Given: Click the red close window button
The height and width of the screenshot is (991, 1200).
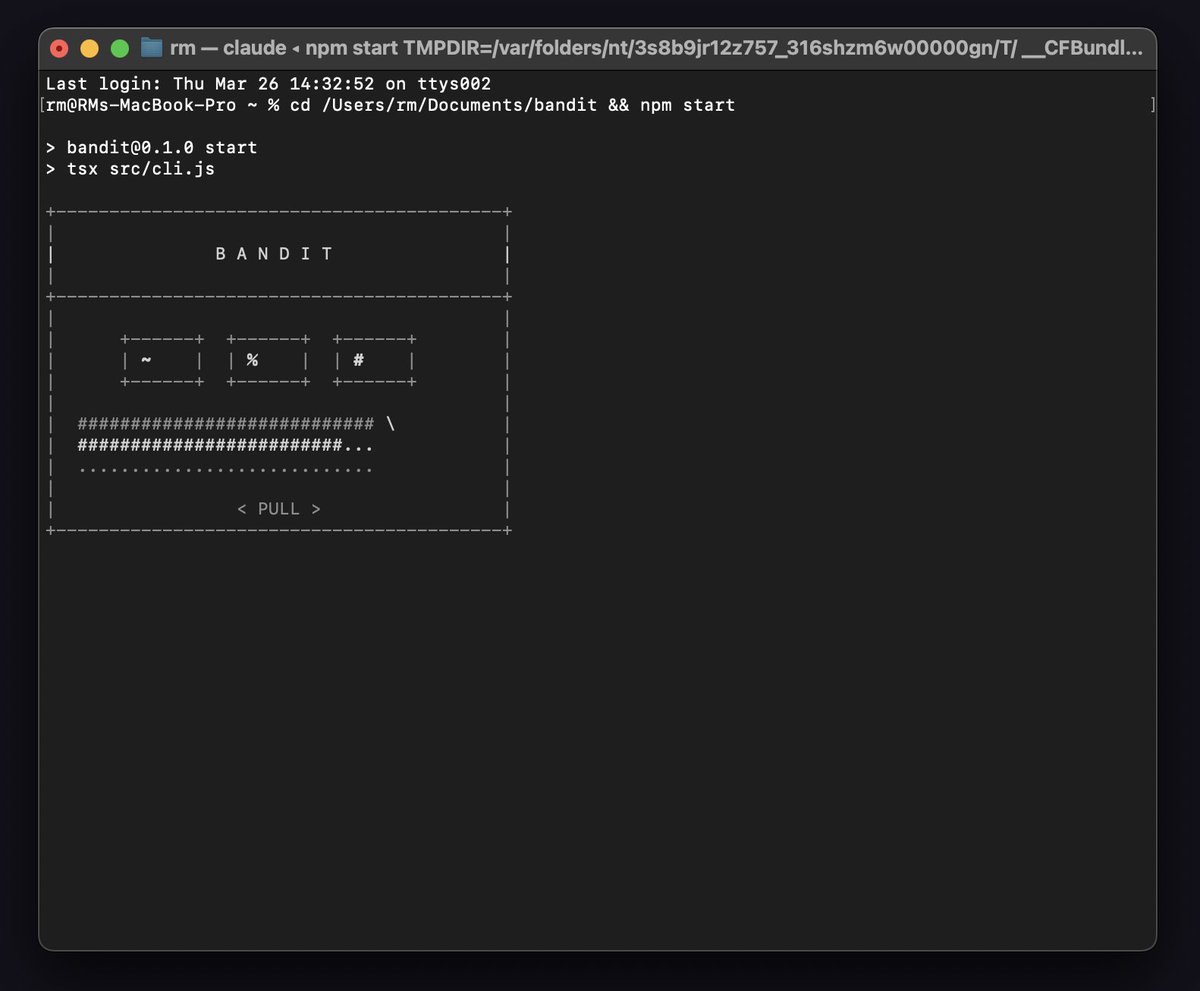Looking at the screenshot, I should click(x=59, y=48).
